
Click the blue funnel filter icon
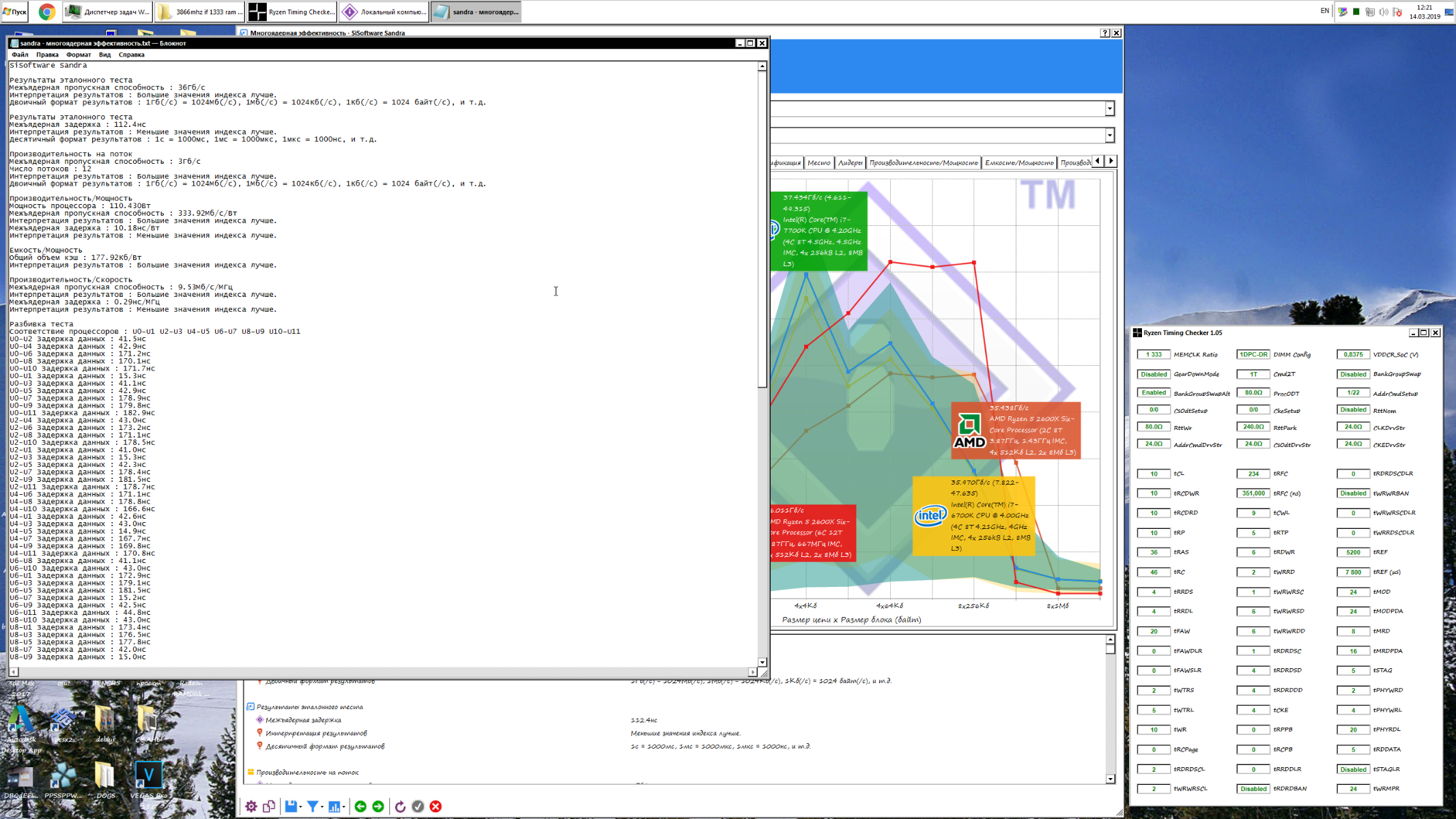pos(313,806)
